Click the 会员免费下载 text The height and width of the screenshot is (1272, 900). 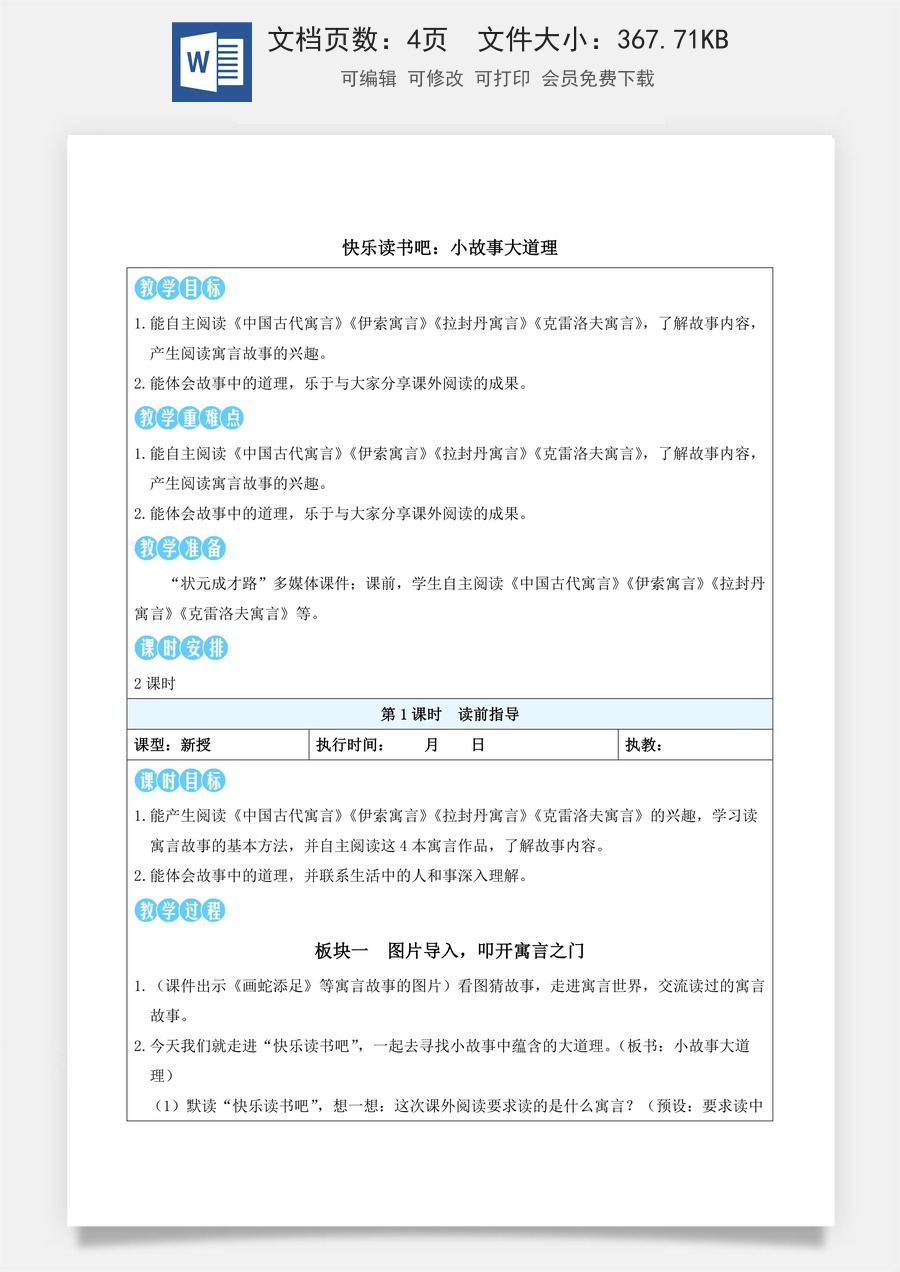pos(598,79)
